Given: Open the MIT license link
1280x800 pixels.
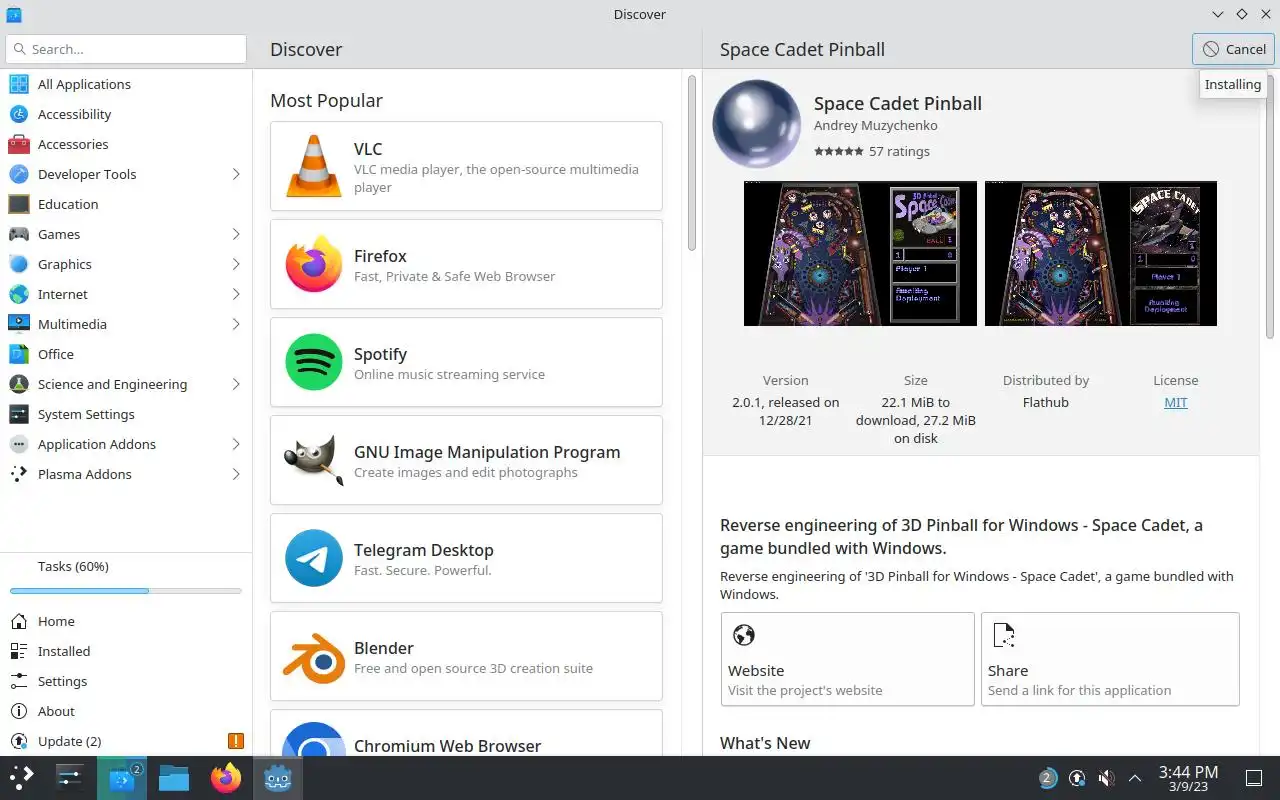Looking at the screenshot, I should 1176,402.
